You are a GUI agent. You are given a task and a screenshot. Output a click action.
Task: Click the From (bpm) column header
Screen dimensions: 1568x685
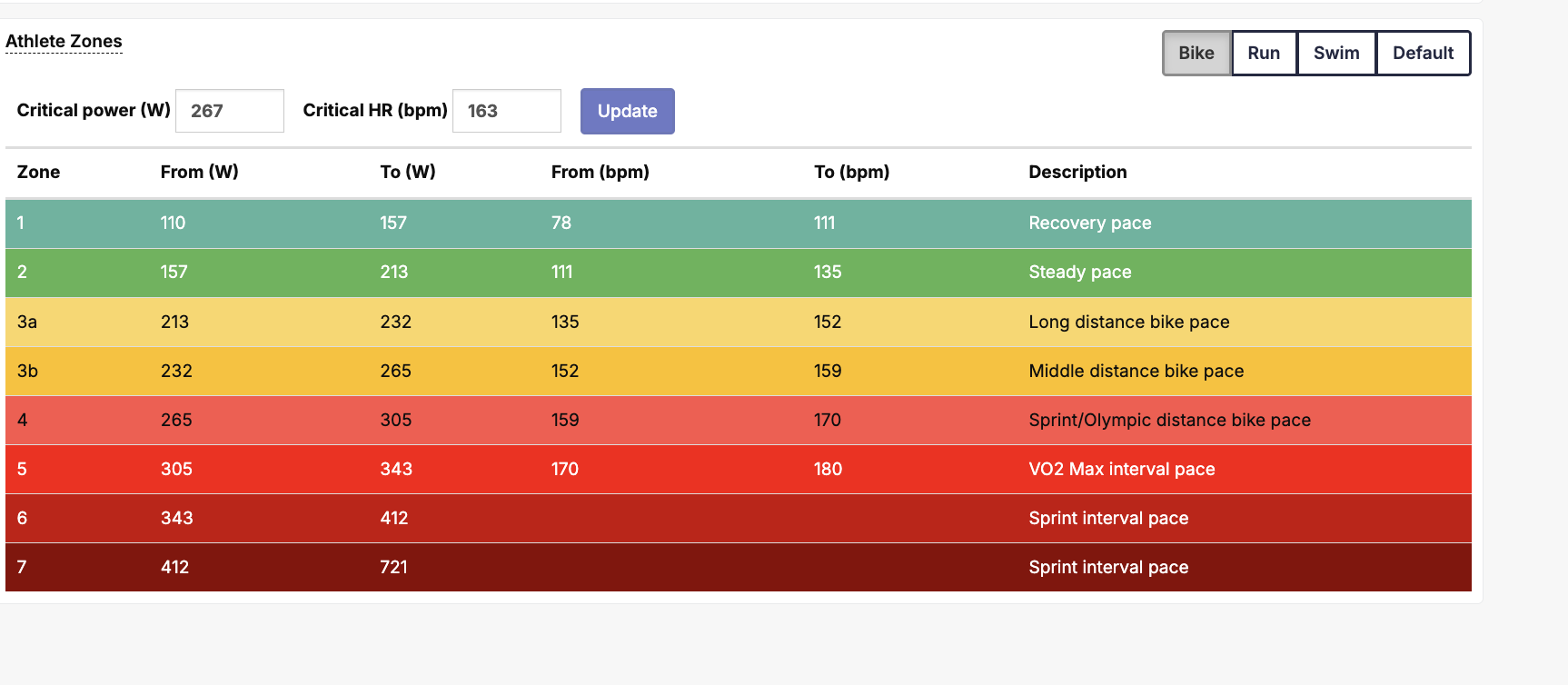(x=600, y=172)
